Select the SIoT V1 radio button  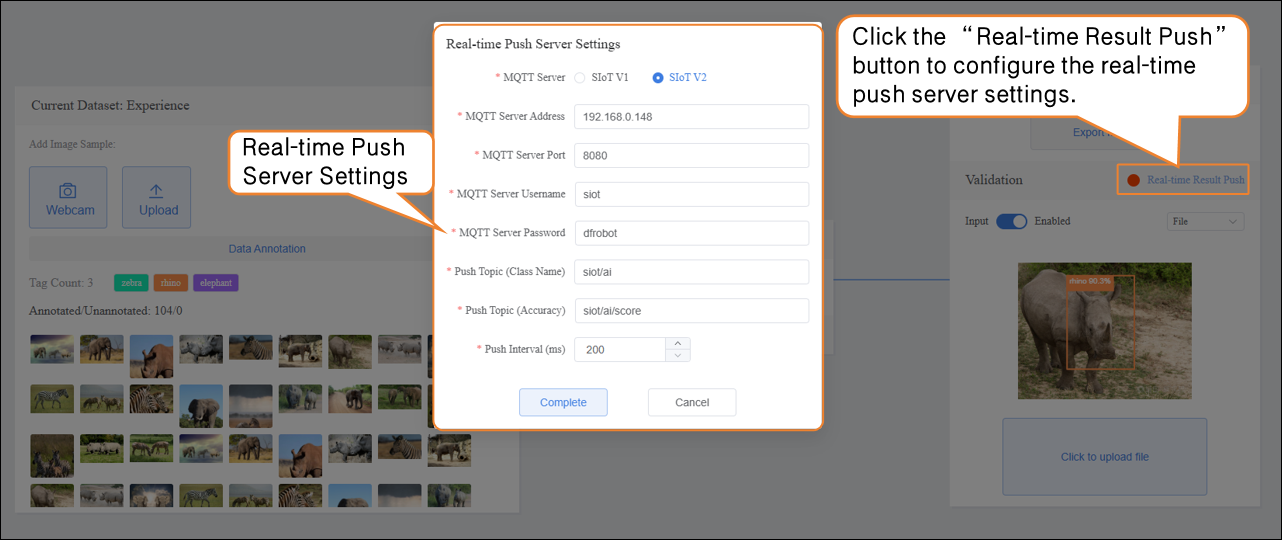pos(579,77)
